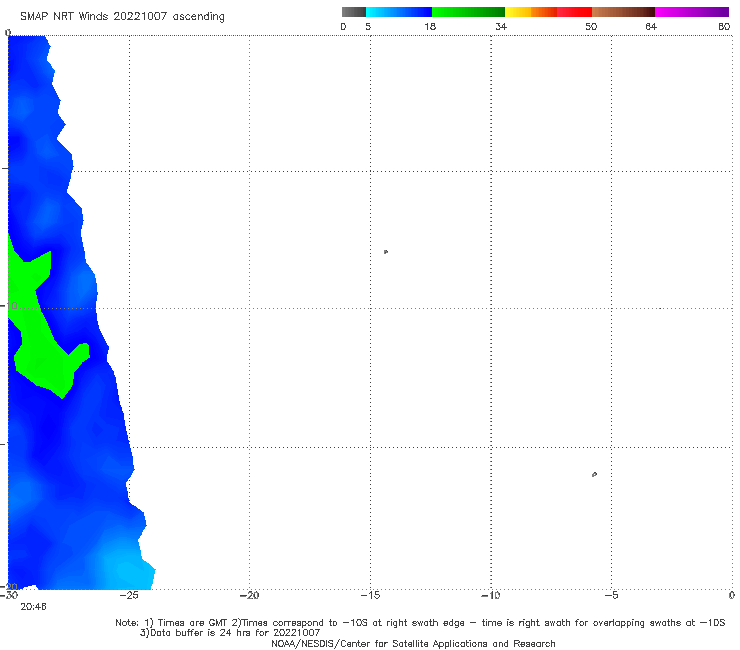Image resolution: width=740 pixels, height=650 pixels.
Task: Click color bar label 50
Action: pyautogui.click(x=591, y=26)
